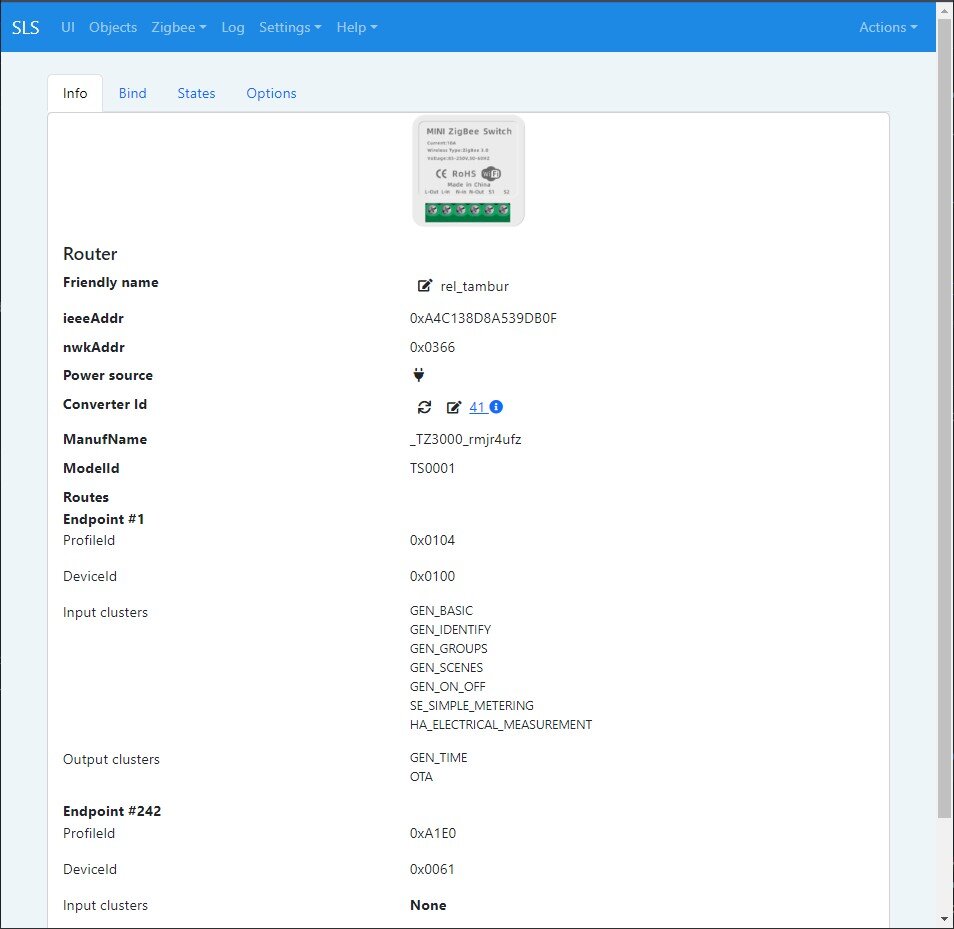Expand the Zigbee dropdown menu
The image size is (954, 929).
coord(179,27)
